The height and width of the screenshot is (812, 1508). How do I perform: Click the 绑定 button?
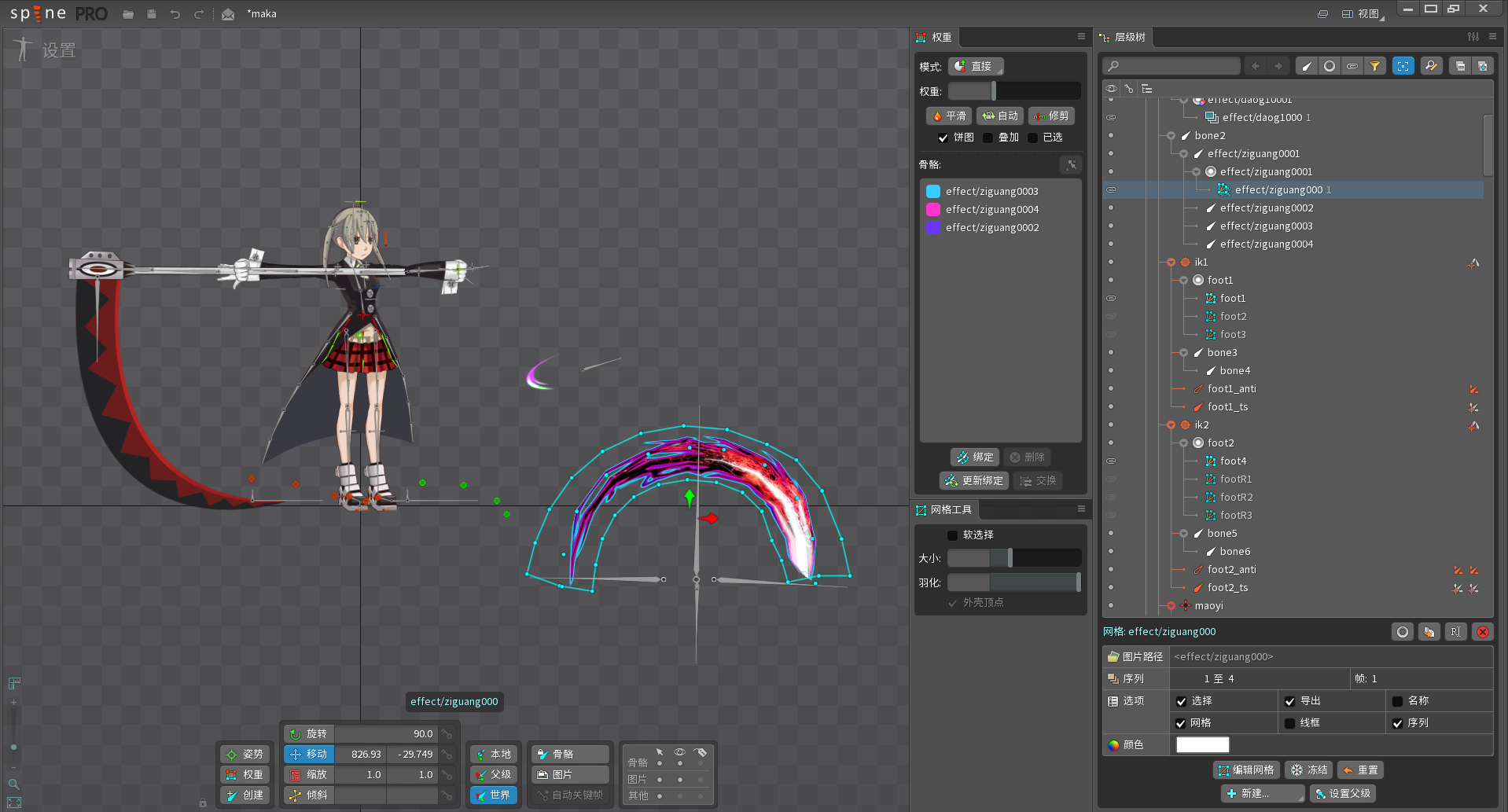[975, 457]
